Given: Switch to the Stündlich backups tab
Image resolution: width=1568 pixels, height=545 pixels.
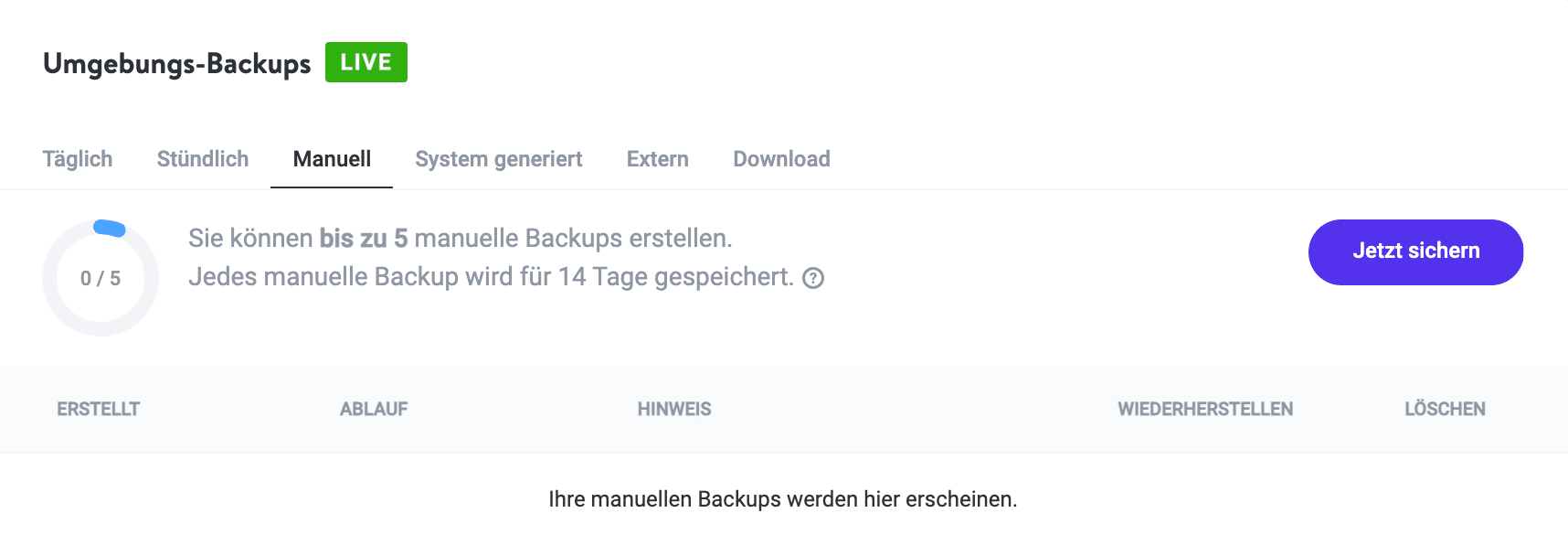Looking at the screenshot, I should [202, 158].
